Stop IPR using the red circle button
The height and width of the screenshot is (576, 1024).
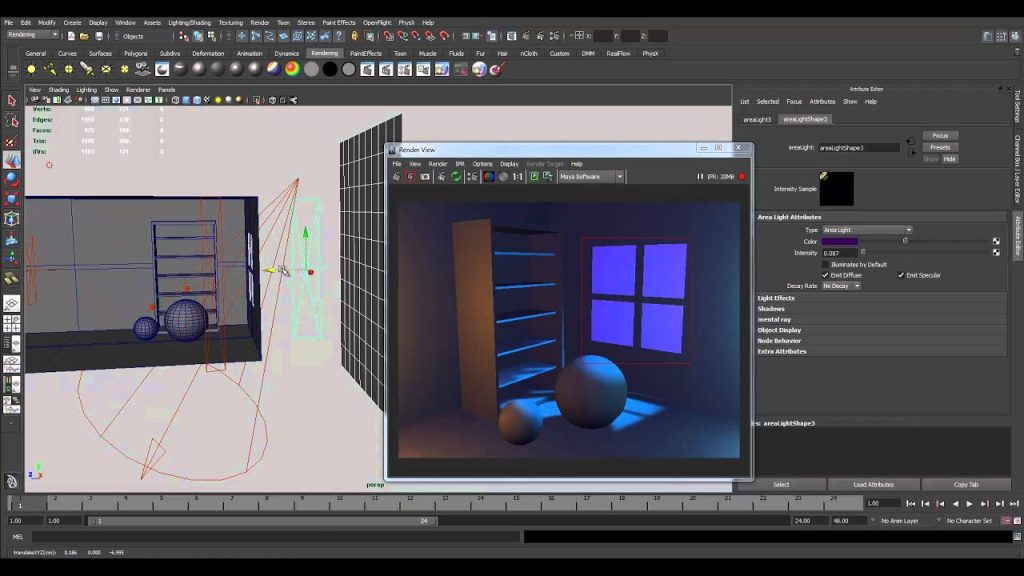tap(742, 176)
